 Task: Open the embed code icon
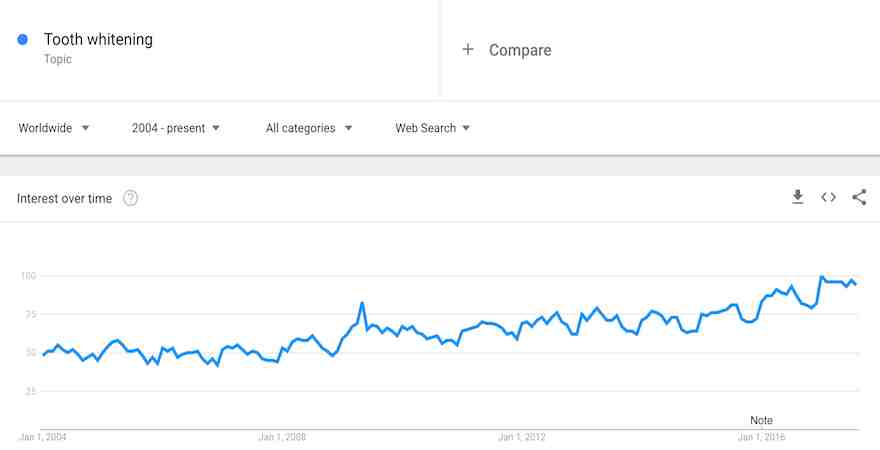tap(828, 198)
